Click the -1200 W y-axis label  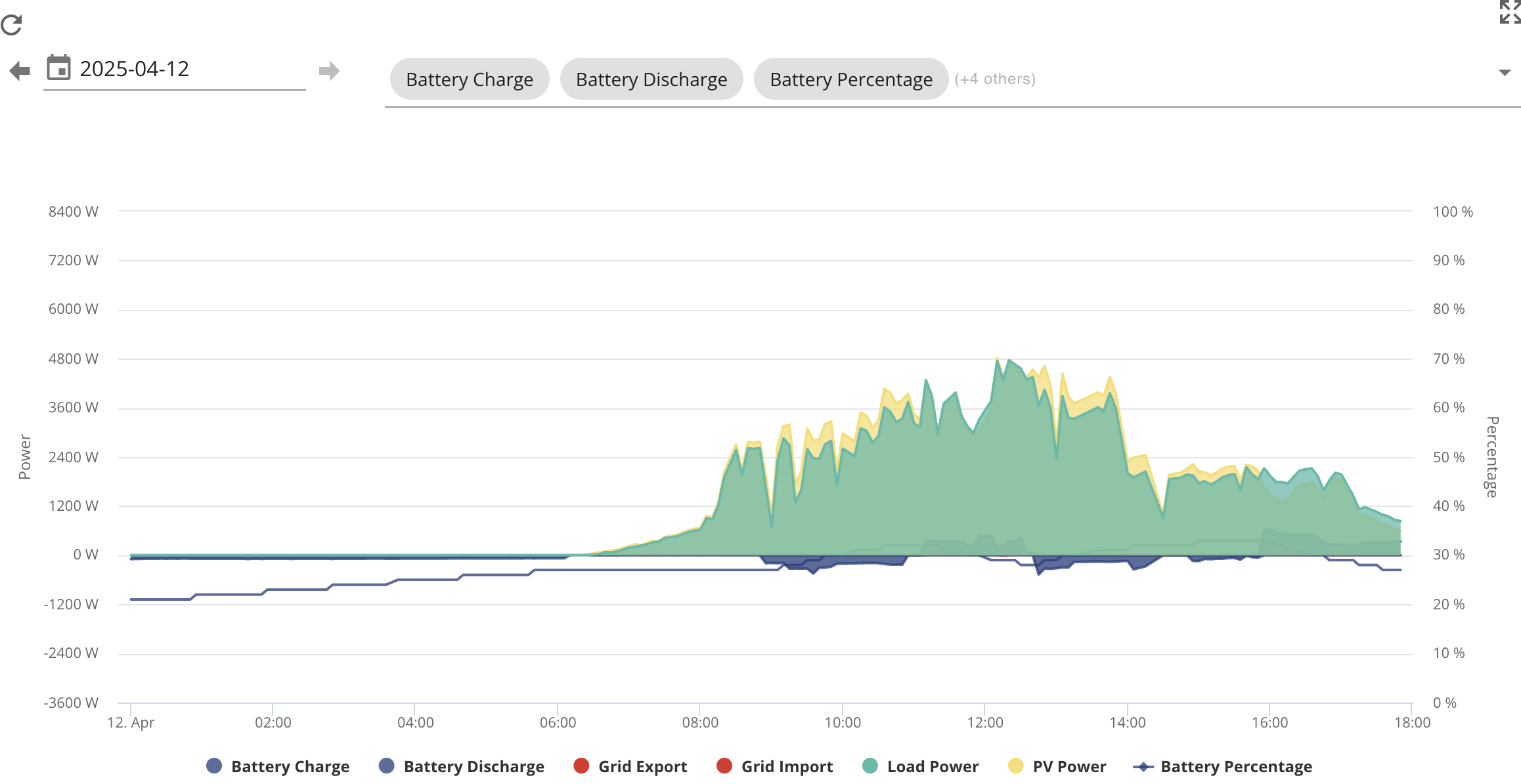71,604
